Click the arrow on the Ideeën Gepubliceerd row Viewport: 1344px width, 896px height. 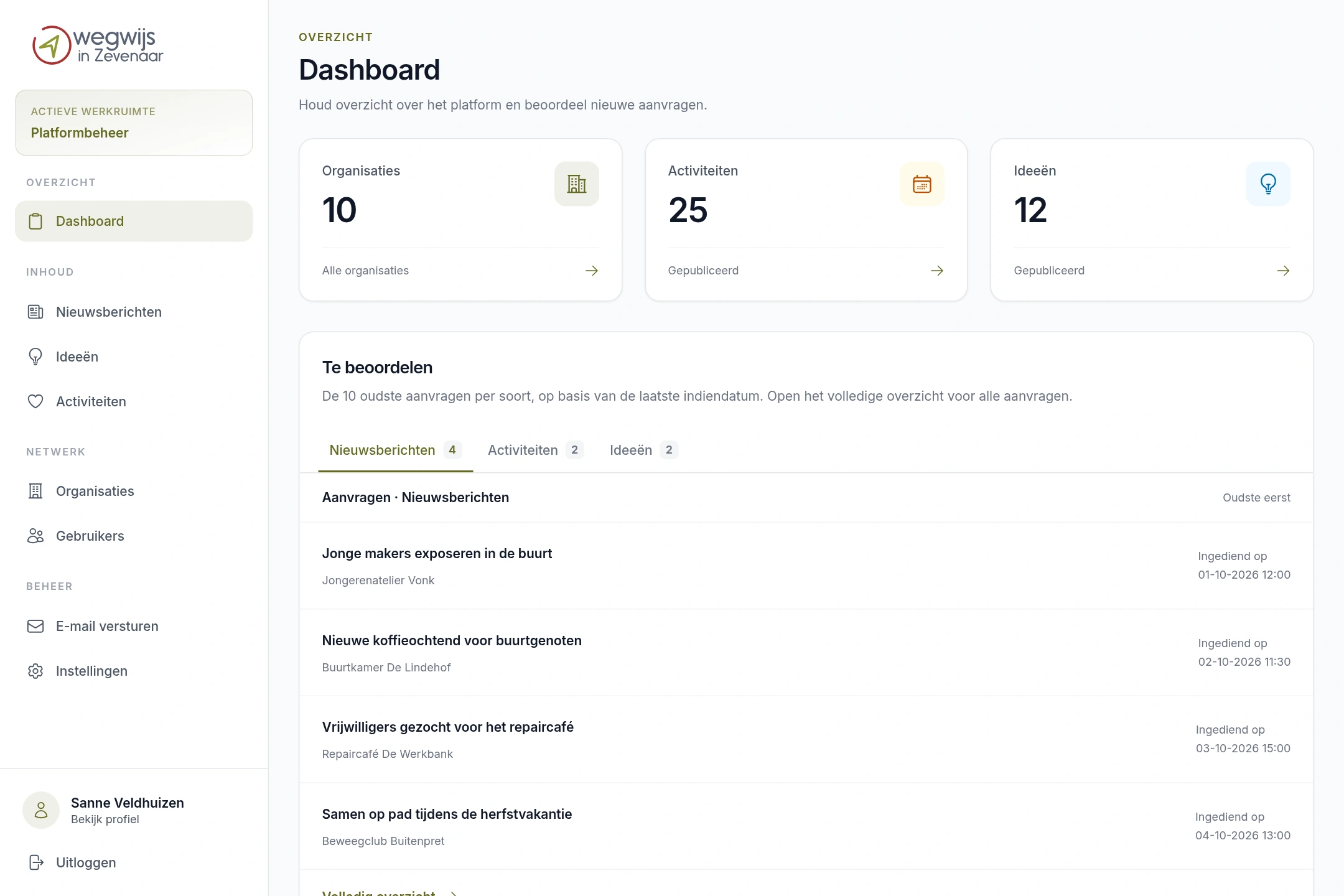(x=1283, y=271)
